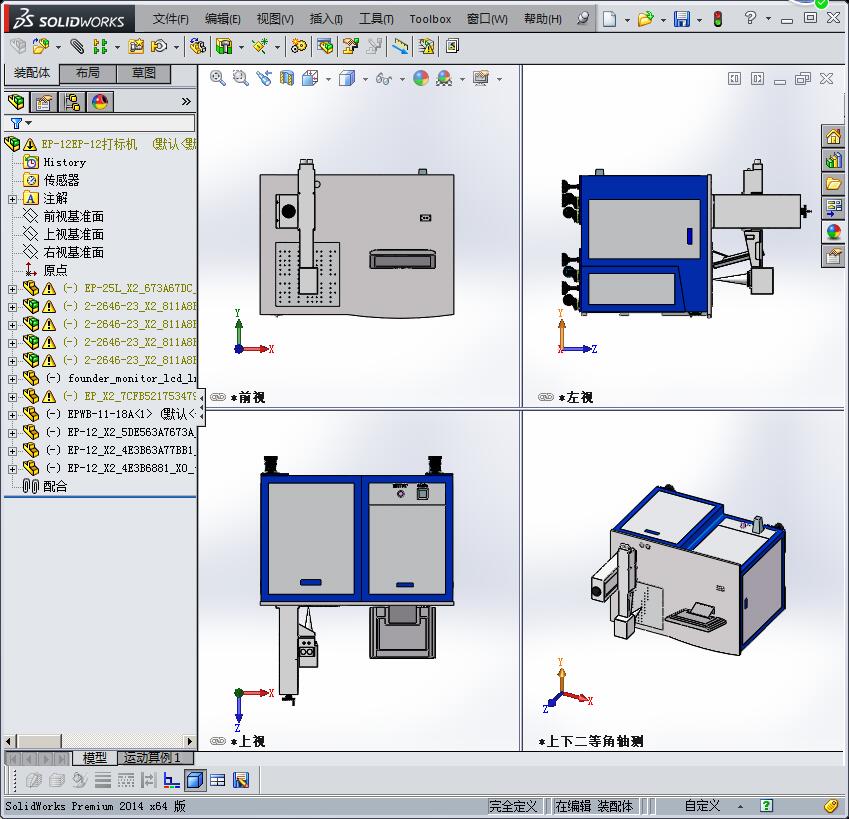The image size is (849, 819).
Task: Expand the 注解 annotations tree node
Action: click(12, 199)
